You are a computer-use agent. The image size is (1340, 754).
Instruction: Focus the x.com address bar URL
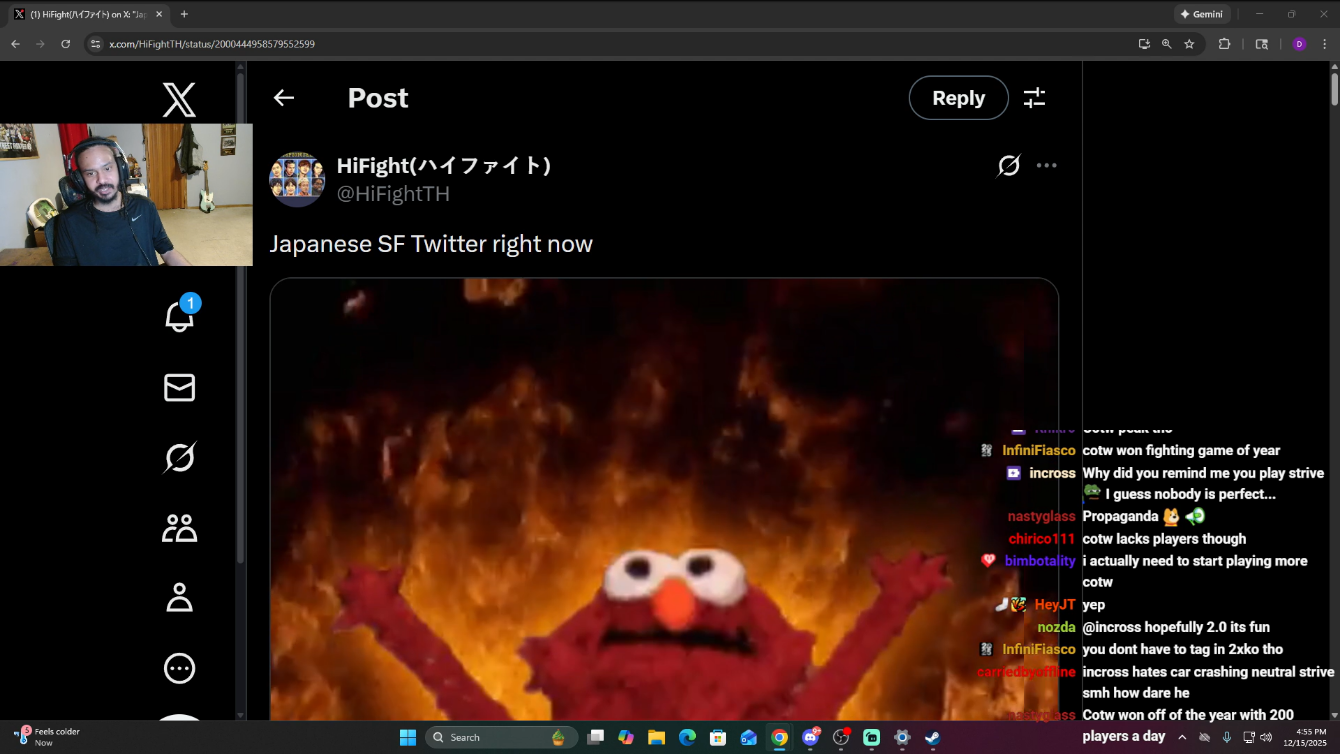[212, 44]
